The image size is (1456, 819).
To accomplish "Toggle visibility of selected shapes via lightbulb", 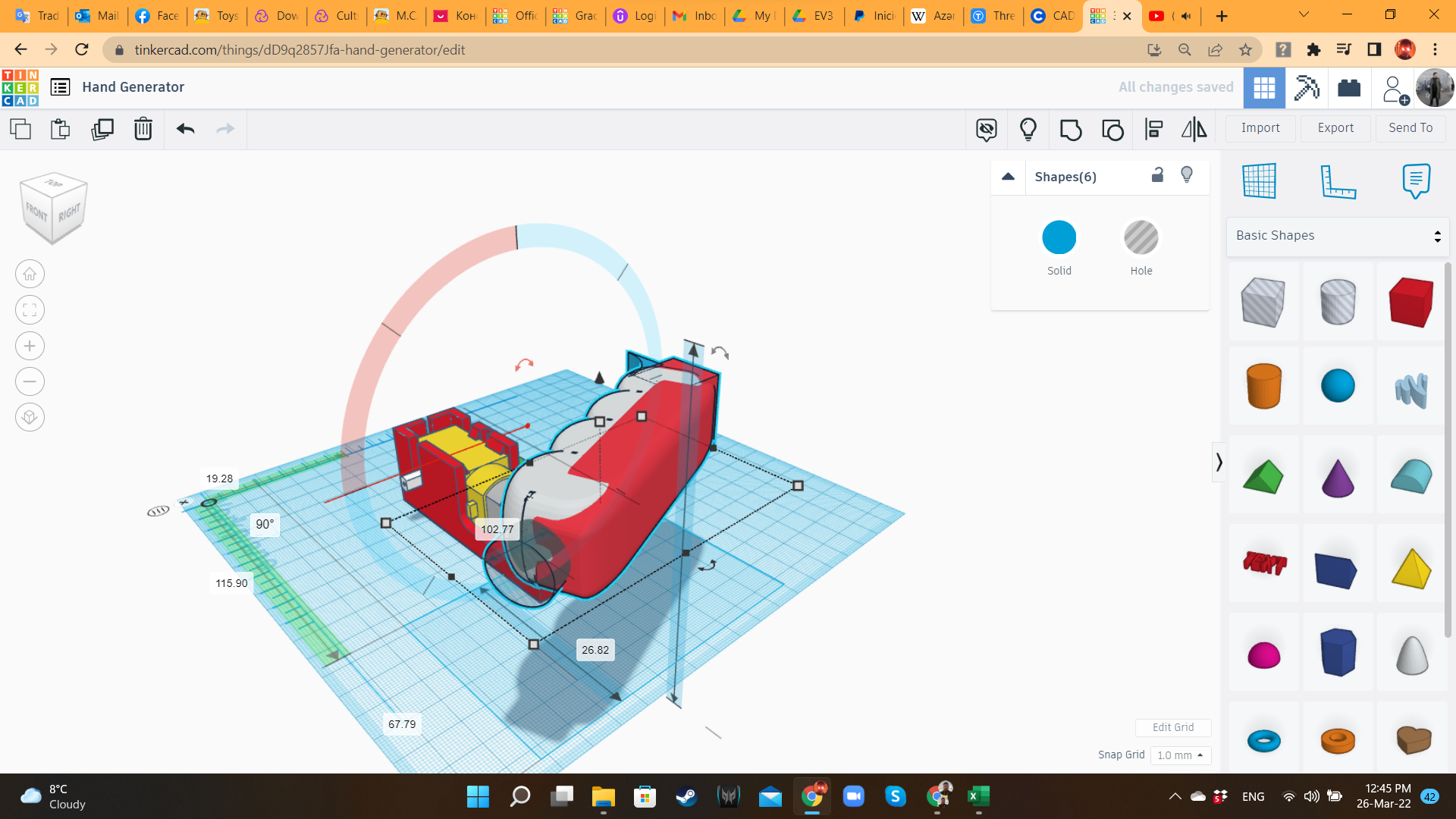I will coord(1187,174).
